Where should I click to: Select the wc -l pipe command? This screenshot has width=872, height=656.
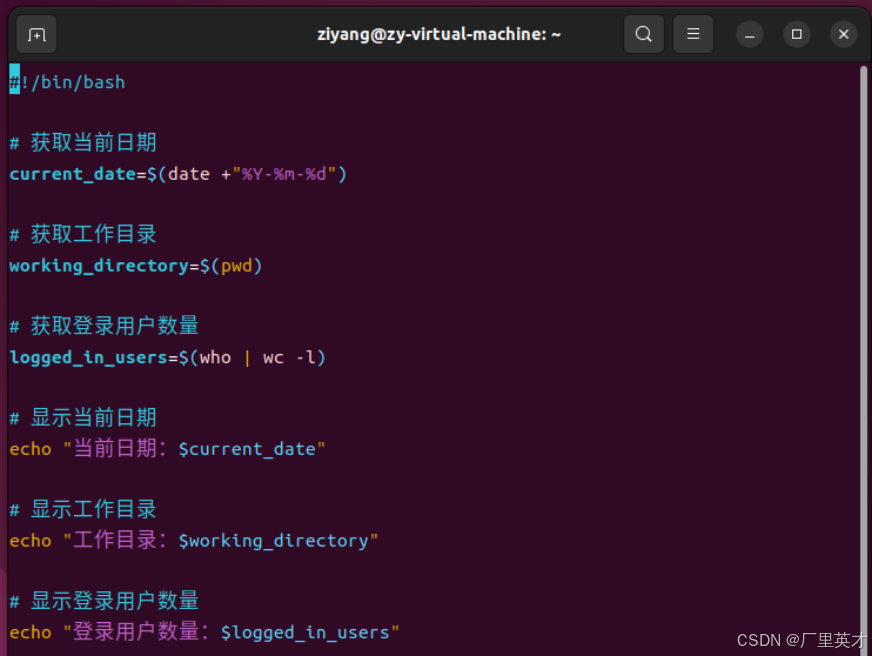tap(290, 357)
